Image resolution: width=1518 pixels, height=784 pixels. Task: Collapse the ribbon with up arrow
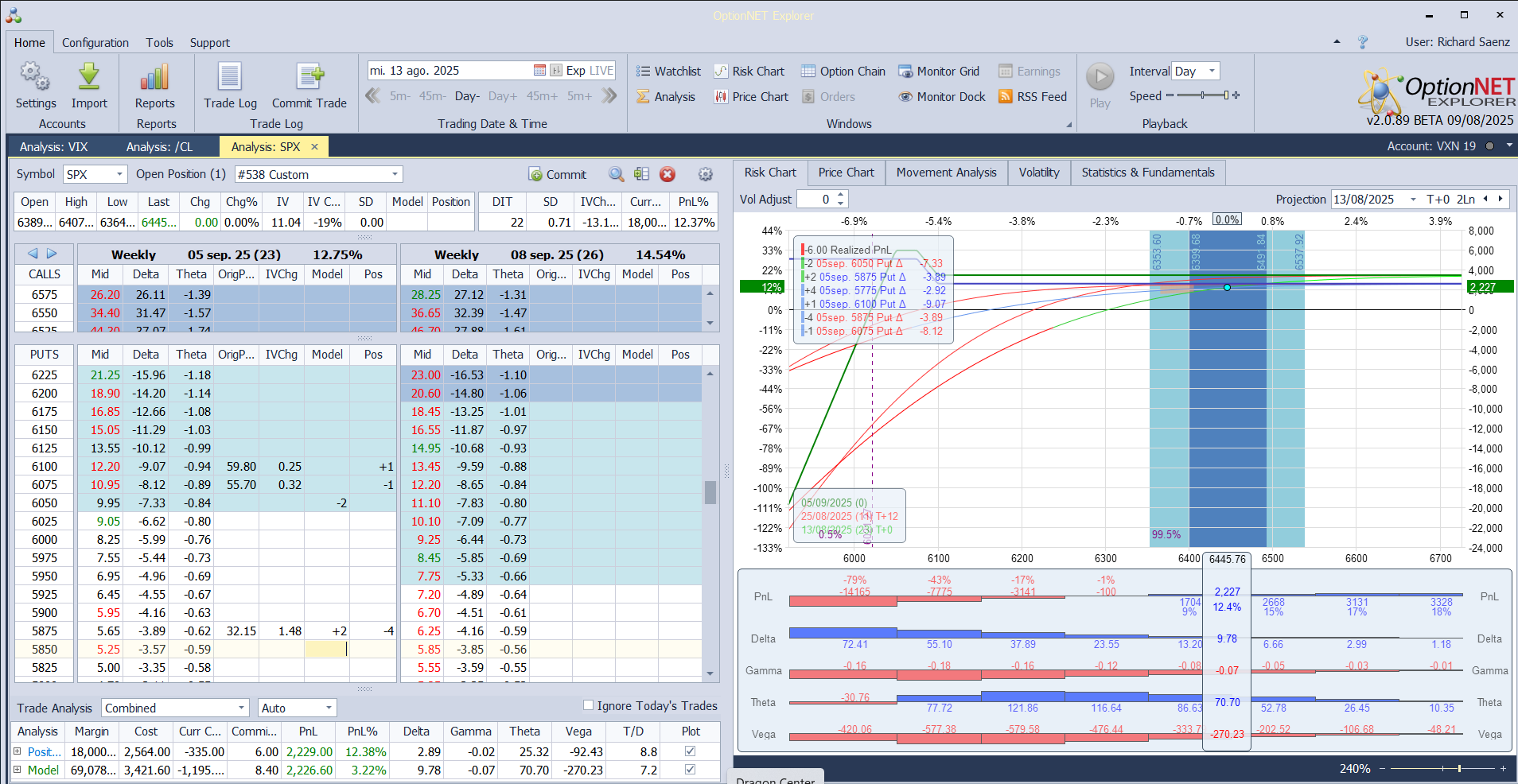pyautogui.click(x=1337, y=41)
